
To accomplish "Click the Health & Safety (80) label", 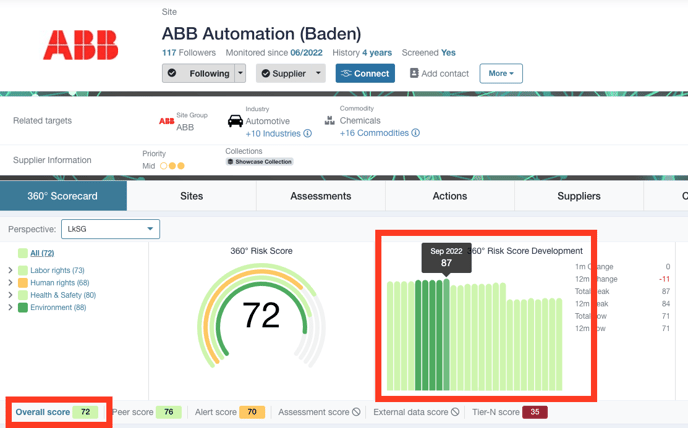I will coord(63,295).
